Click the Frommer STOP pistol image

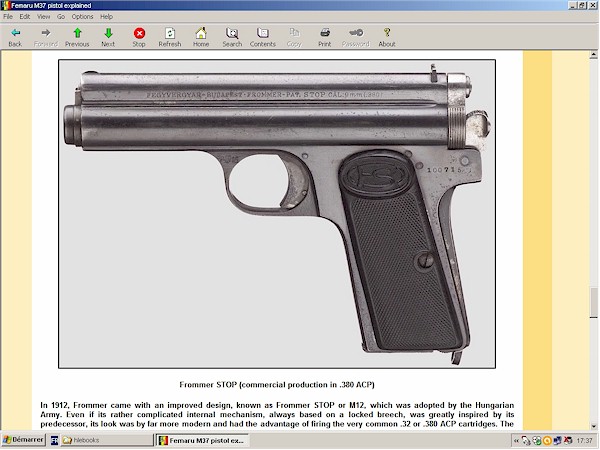click(277, 214)
